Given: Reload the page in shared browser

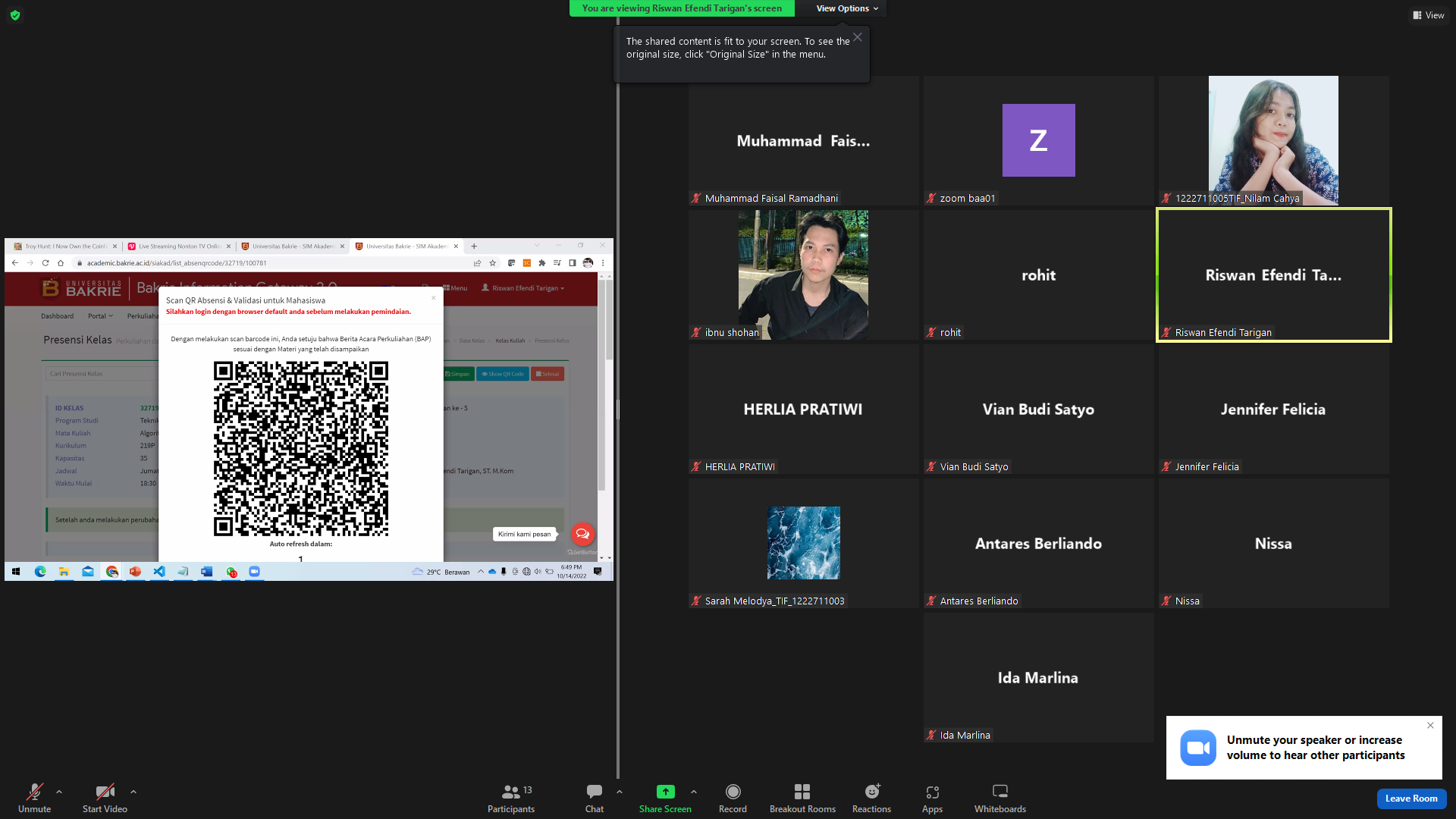Looking at the screenshot, I should click(x=45, y=263).
